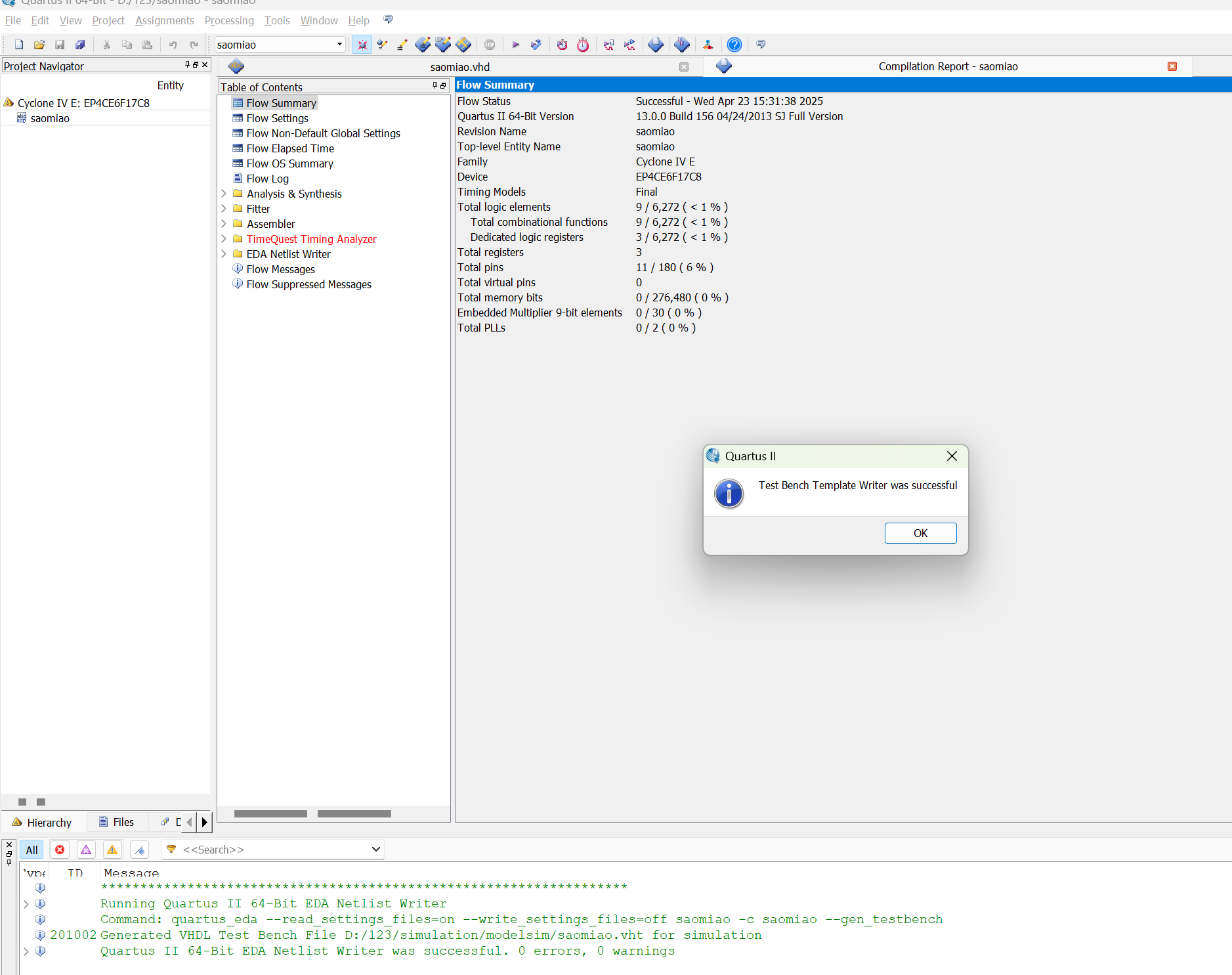
Task: Click the Copy icon in toolbar
Action: point(127,45)
